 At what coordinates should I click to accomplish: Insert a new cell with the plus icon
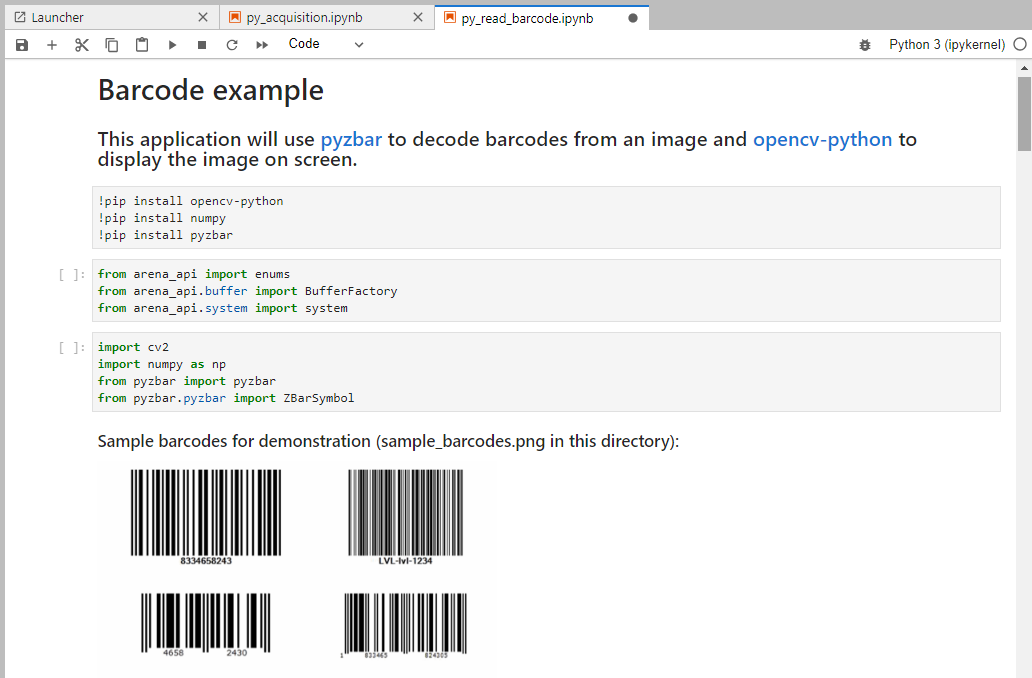(x=52, y=45)
